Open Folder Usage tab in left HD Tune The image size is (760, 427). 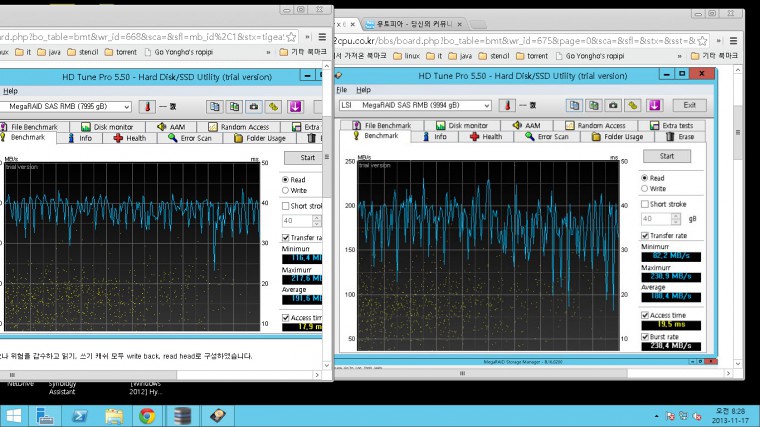tap(260, 138)
